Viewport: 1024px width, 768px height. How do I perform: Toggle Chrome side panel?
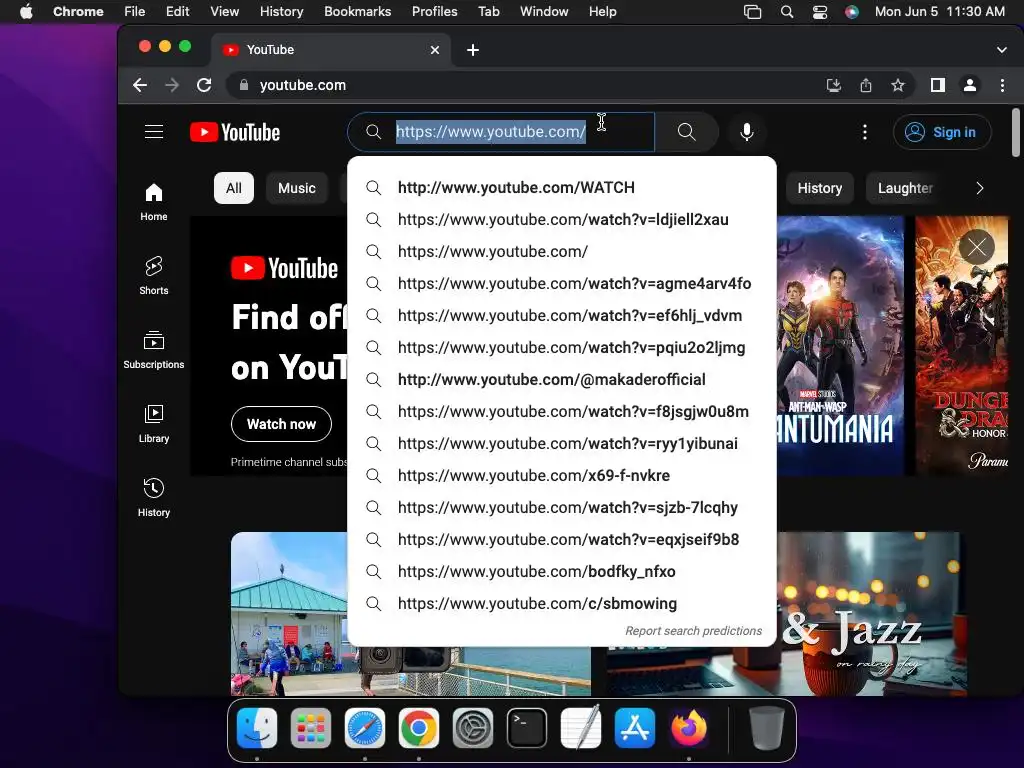pyautogui.click(x=938, y=85)
